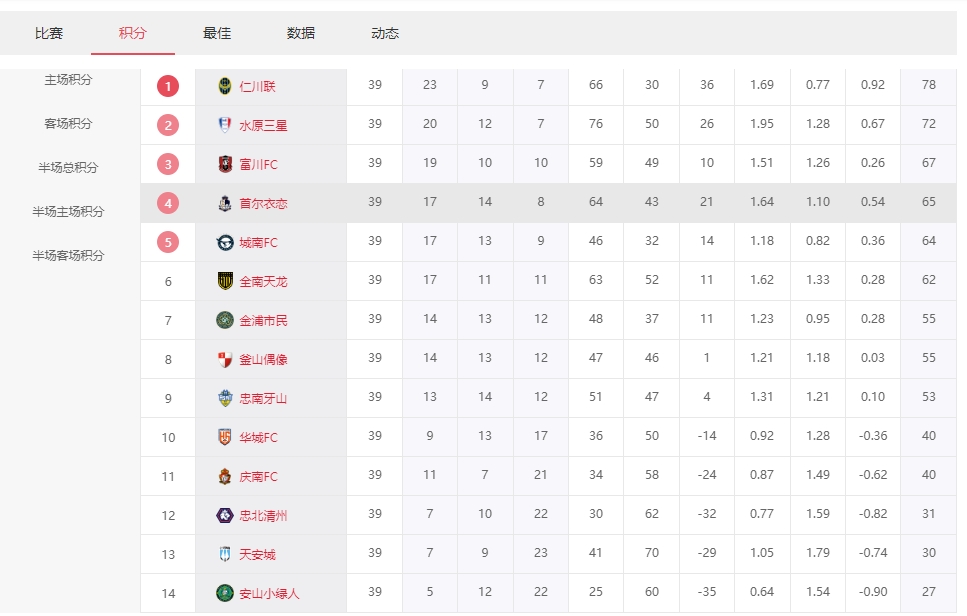
Task: Open the 数据 tab
Action: [x=301, y=33]
